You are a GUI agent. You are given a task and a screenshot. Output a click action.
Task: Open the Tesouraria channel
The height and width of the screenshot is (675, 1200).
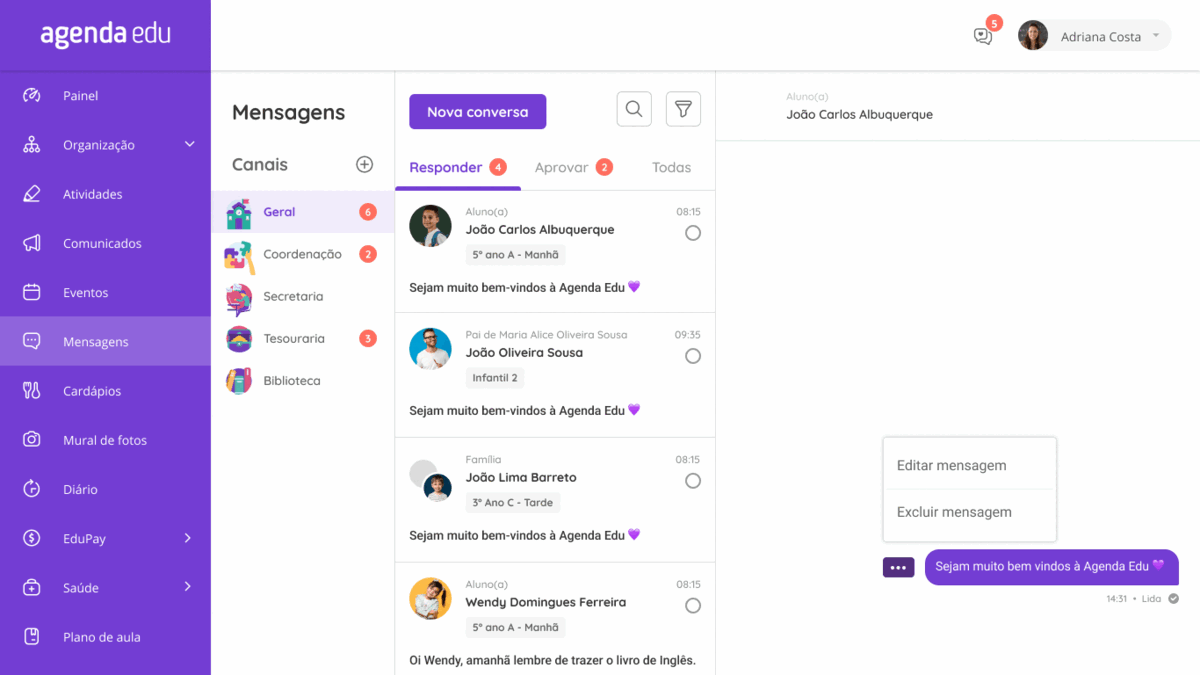pos(293,338)
